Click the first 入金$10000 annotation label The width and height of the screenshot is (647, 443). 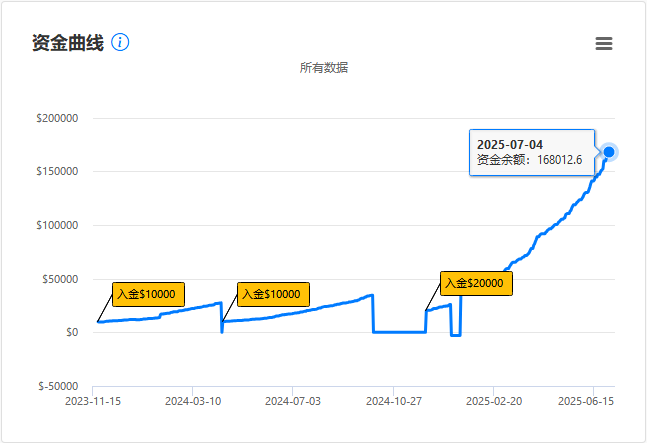point(148,294)
